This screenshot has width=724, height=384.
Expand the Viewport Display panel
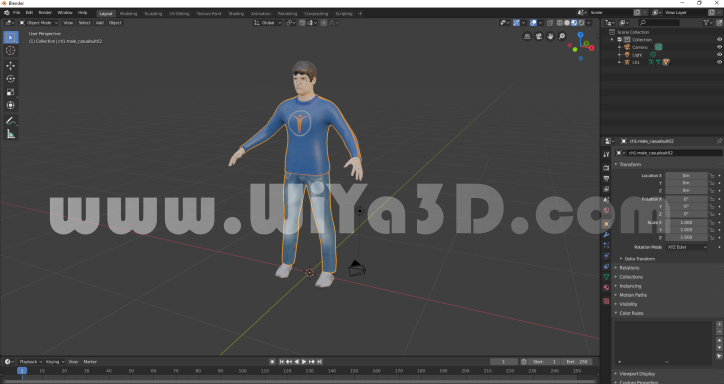pyautogui.click(x=637, y=374)
